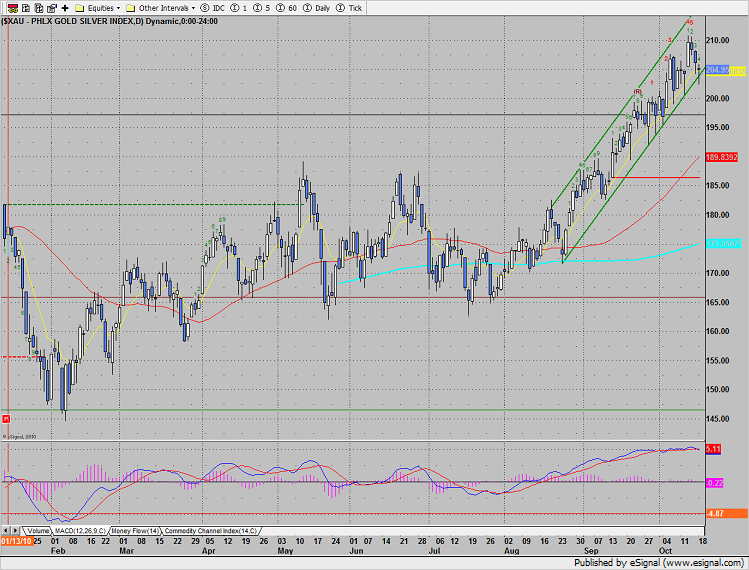
Task: Click the black plus crosshair icon
Action: (x=65, y=7)
